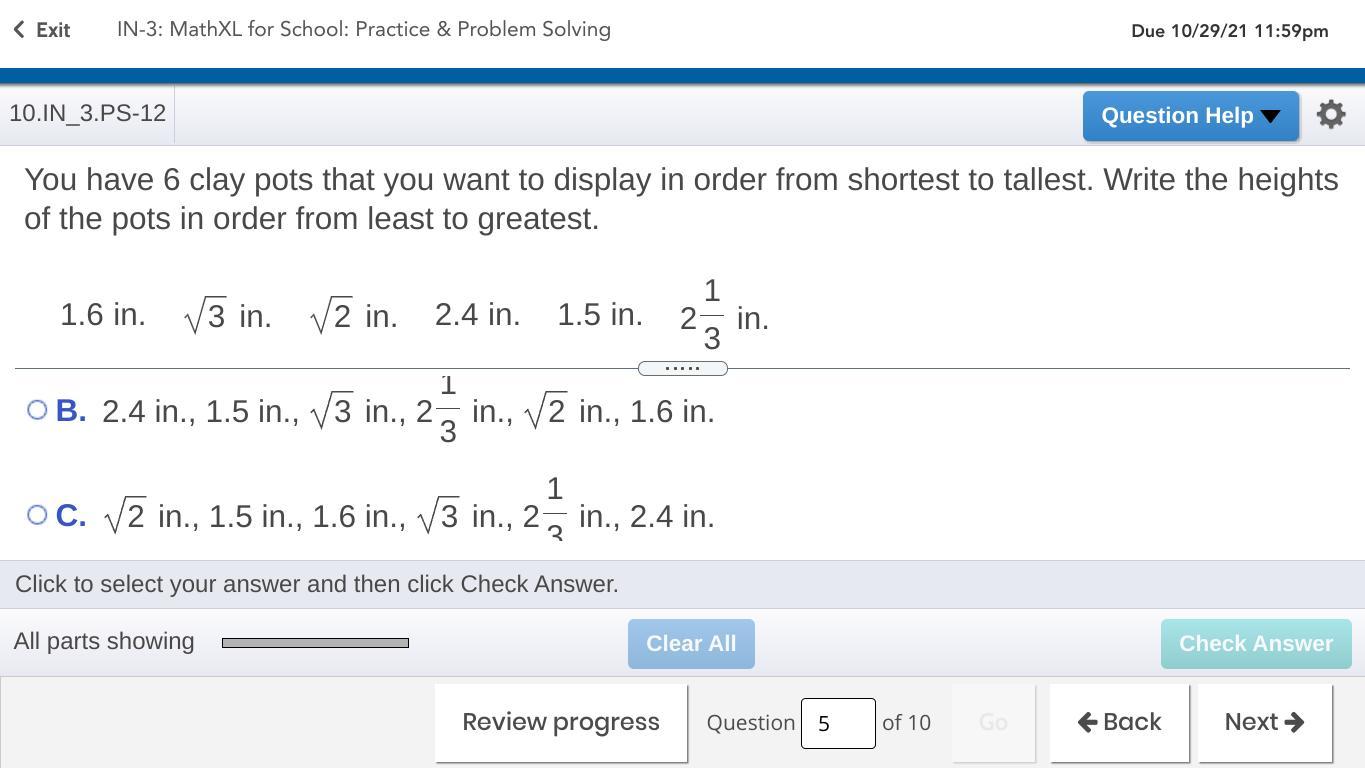Viewport: 1365px width, 768px height.
Task: Expand the Question Help dropdown
Action: point(1190,116)
